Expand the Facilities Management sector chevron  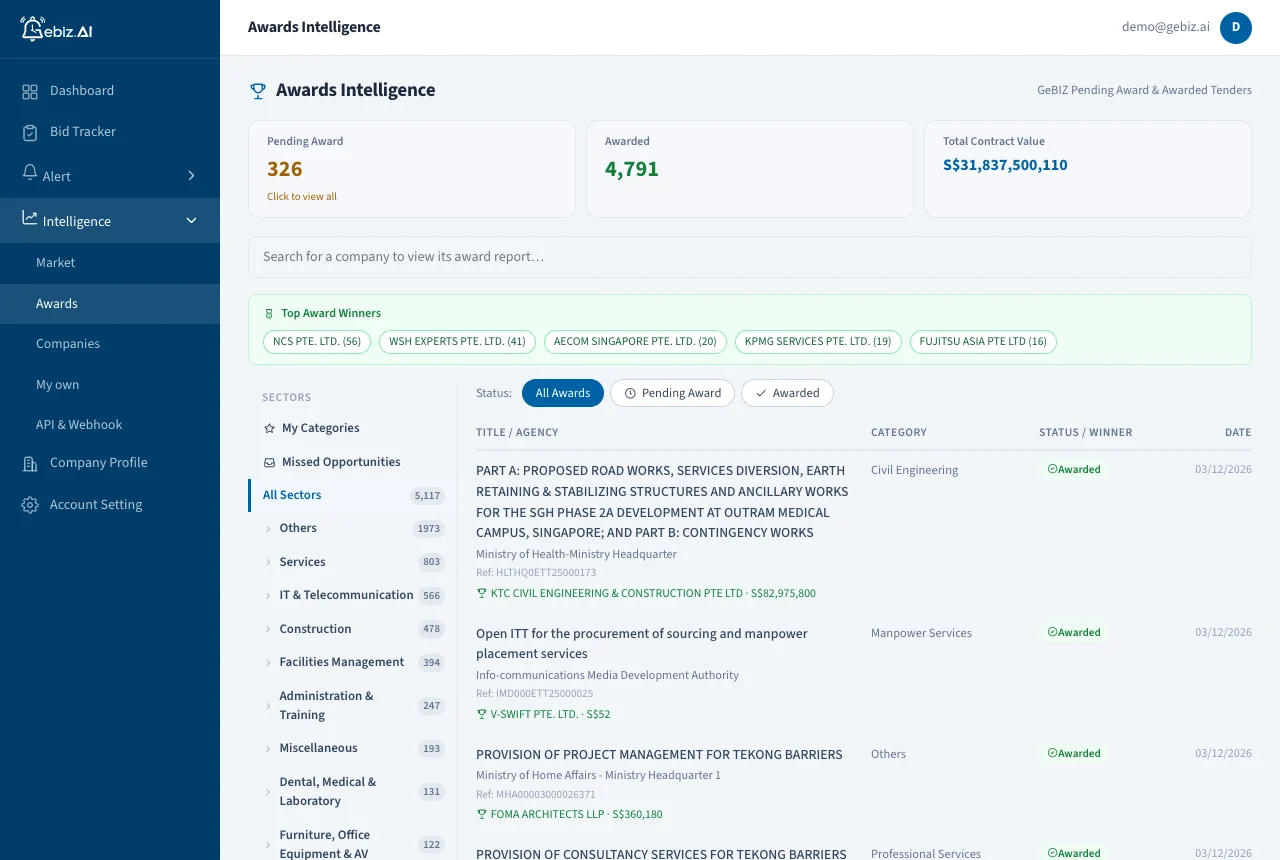pos(268,663)
